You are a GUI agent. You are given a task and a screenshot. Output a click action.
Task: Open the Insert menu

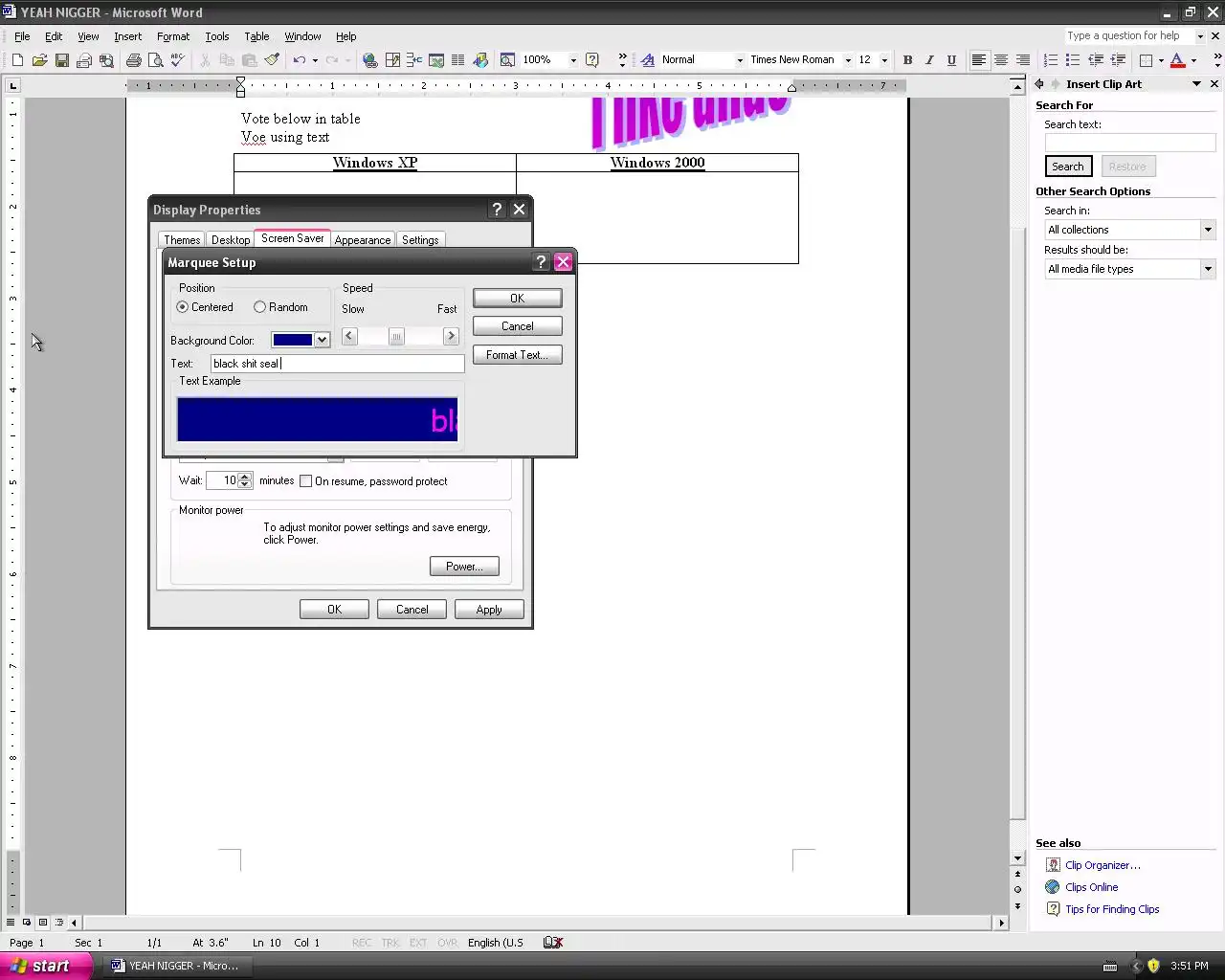[x=127, y=36]
